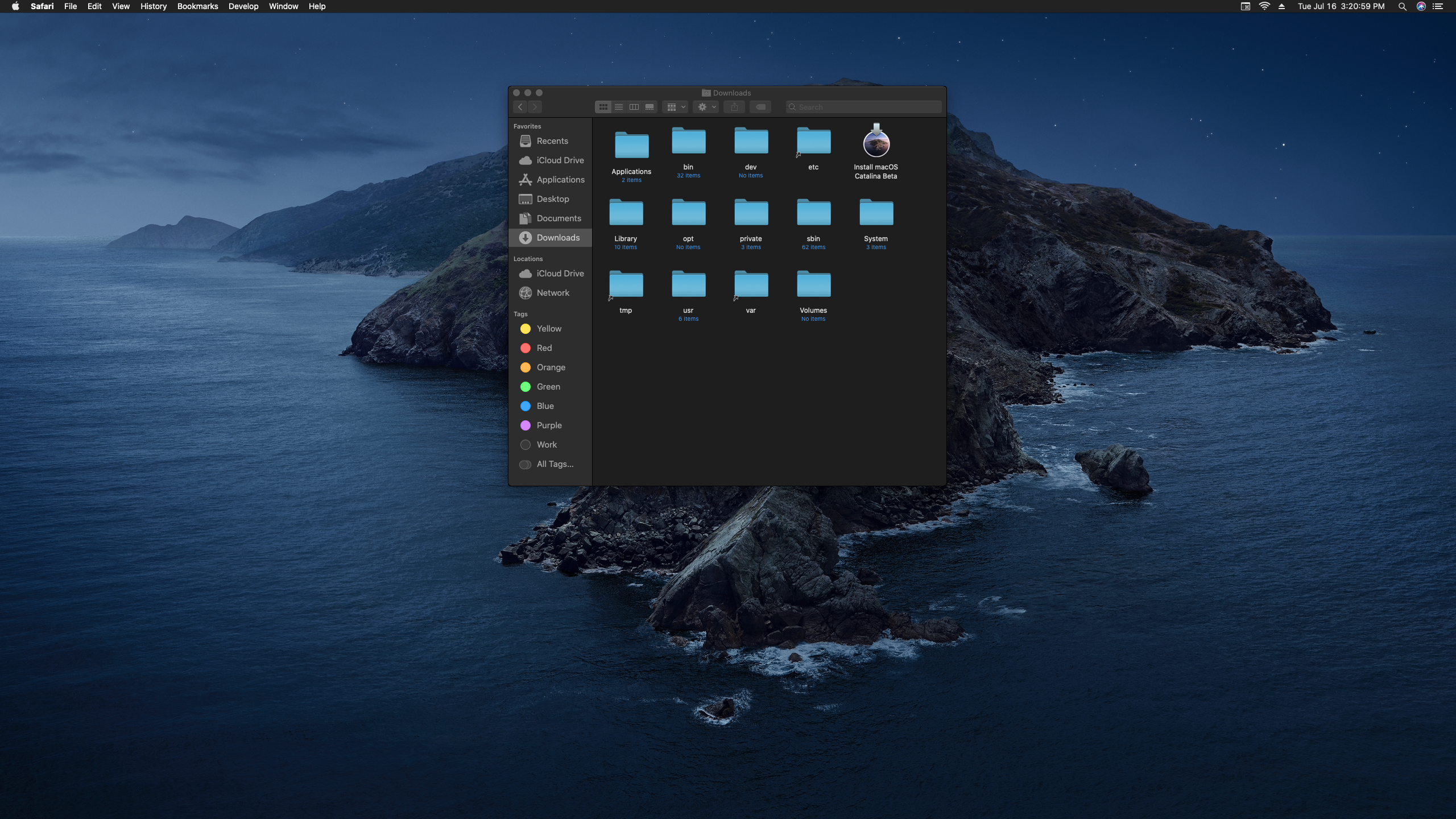The width and height of the screenshot is (1456, 819).
Task: Click the back navigation arrow
Action: [x=520, y=107]
